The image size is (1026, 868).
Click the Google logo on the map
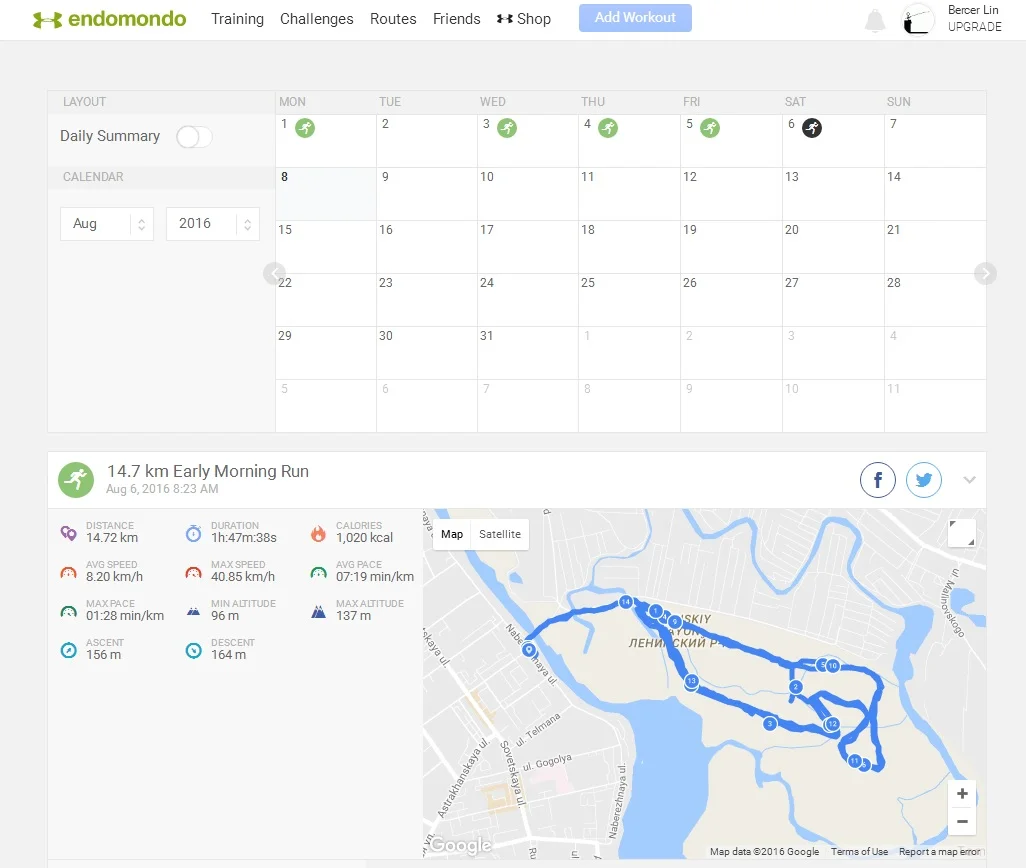coord(461,845)
